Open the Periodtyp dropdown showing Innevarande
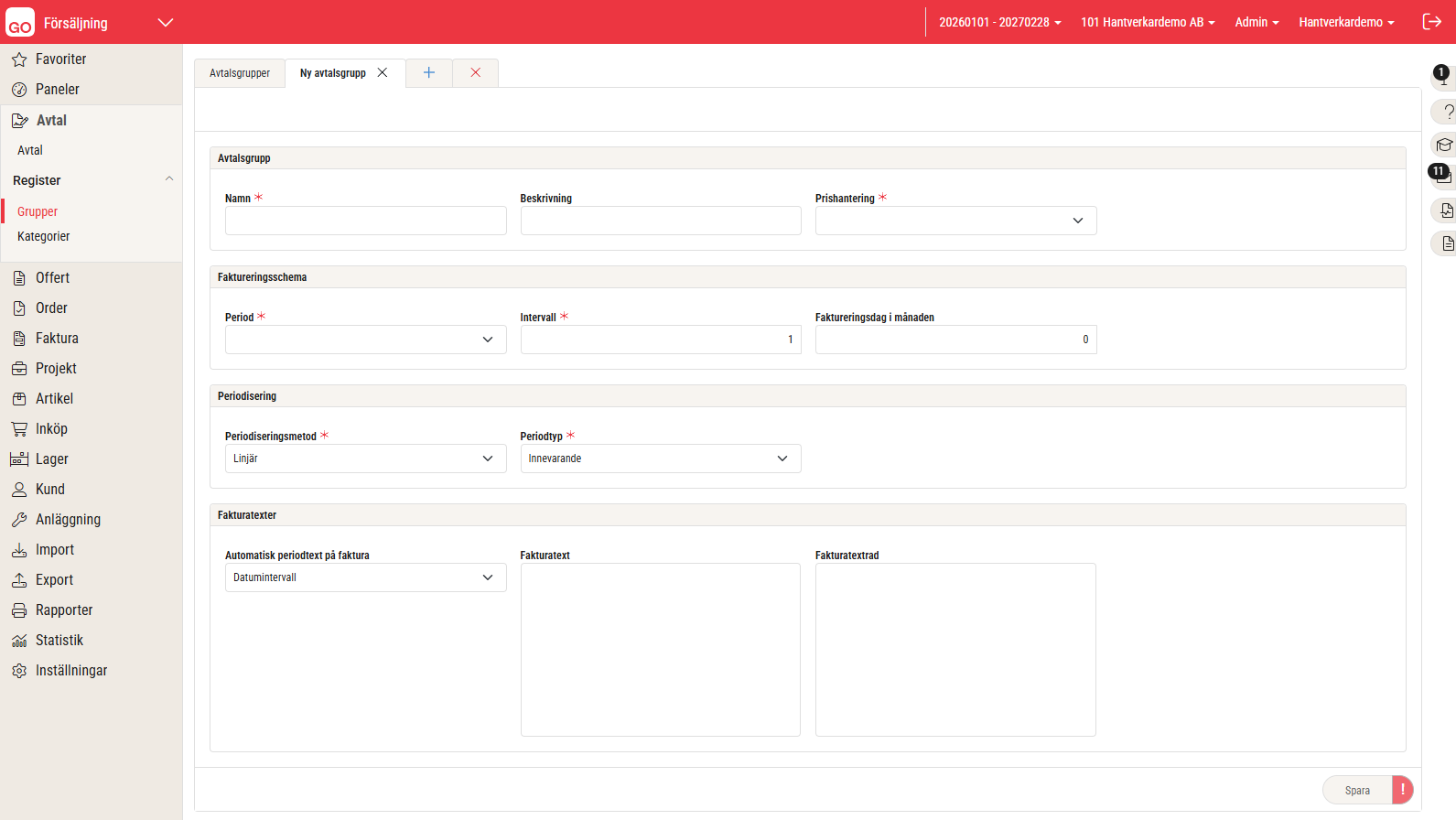Image resolution: width=1456 pixels, height=820 pixels. click(x=660, y=459)
